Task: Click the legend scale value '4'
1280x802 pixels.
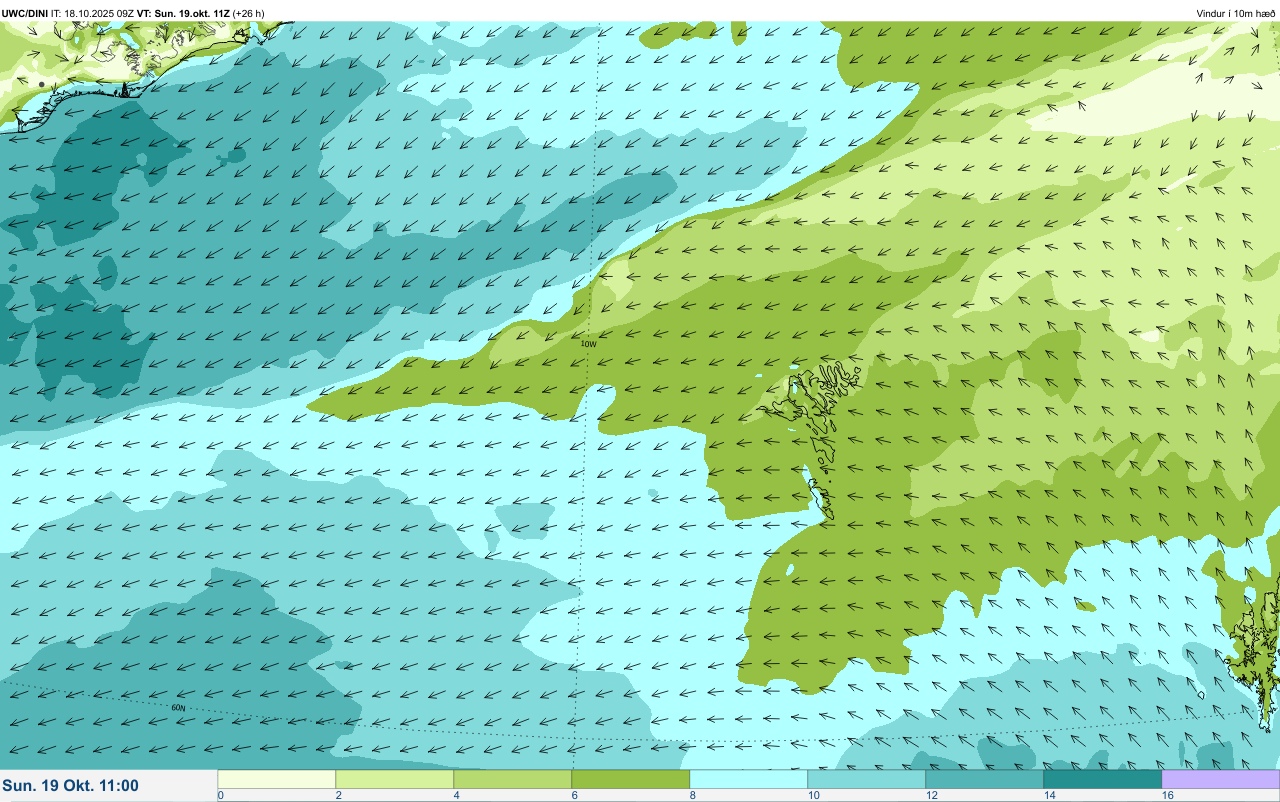Action: [457, 795]
